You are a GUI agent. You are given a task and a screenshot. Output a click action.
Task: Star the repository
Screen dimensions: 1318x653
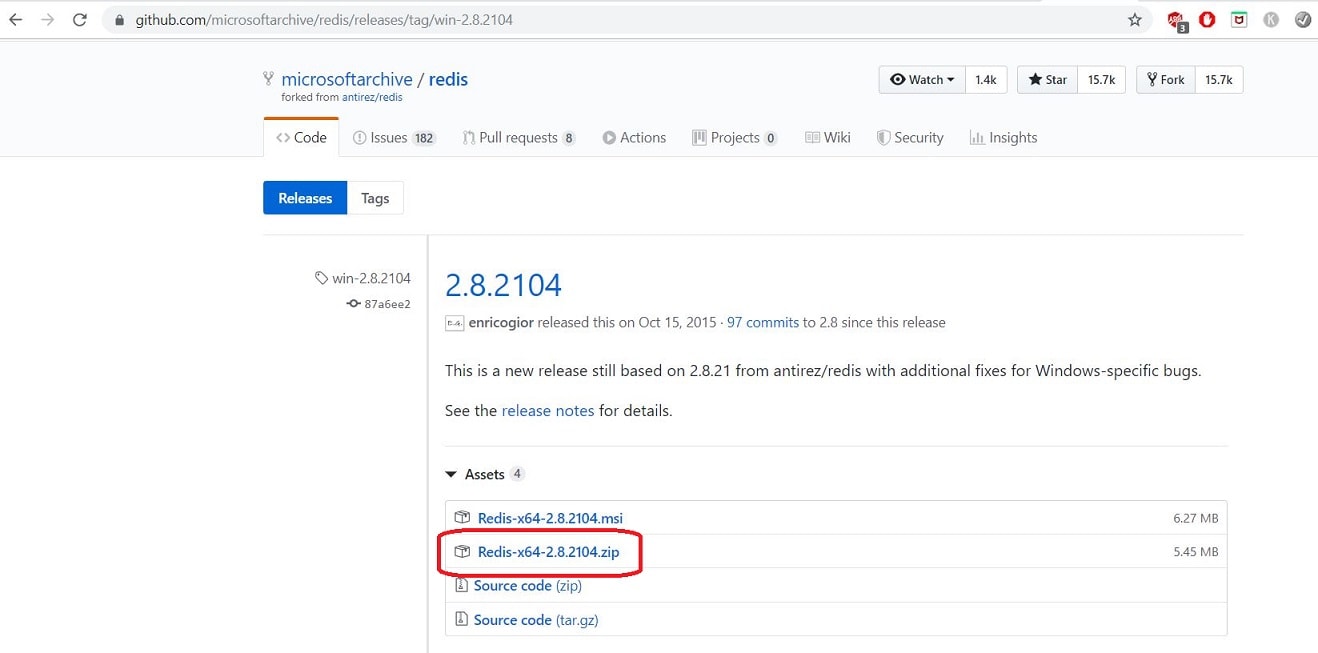1047,80
